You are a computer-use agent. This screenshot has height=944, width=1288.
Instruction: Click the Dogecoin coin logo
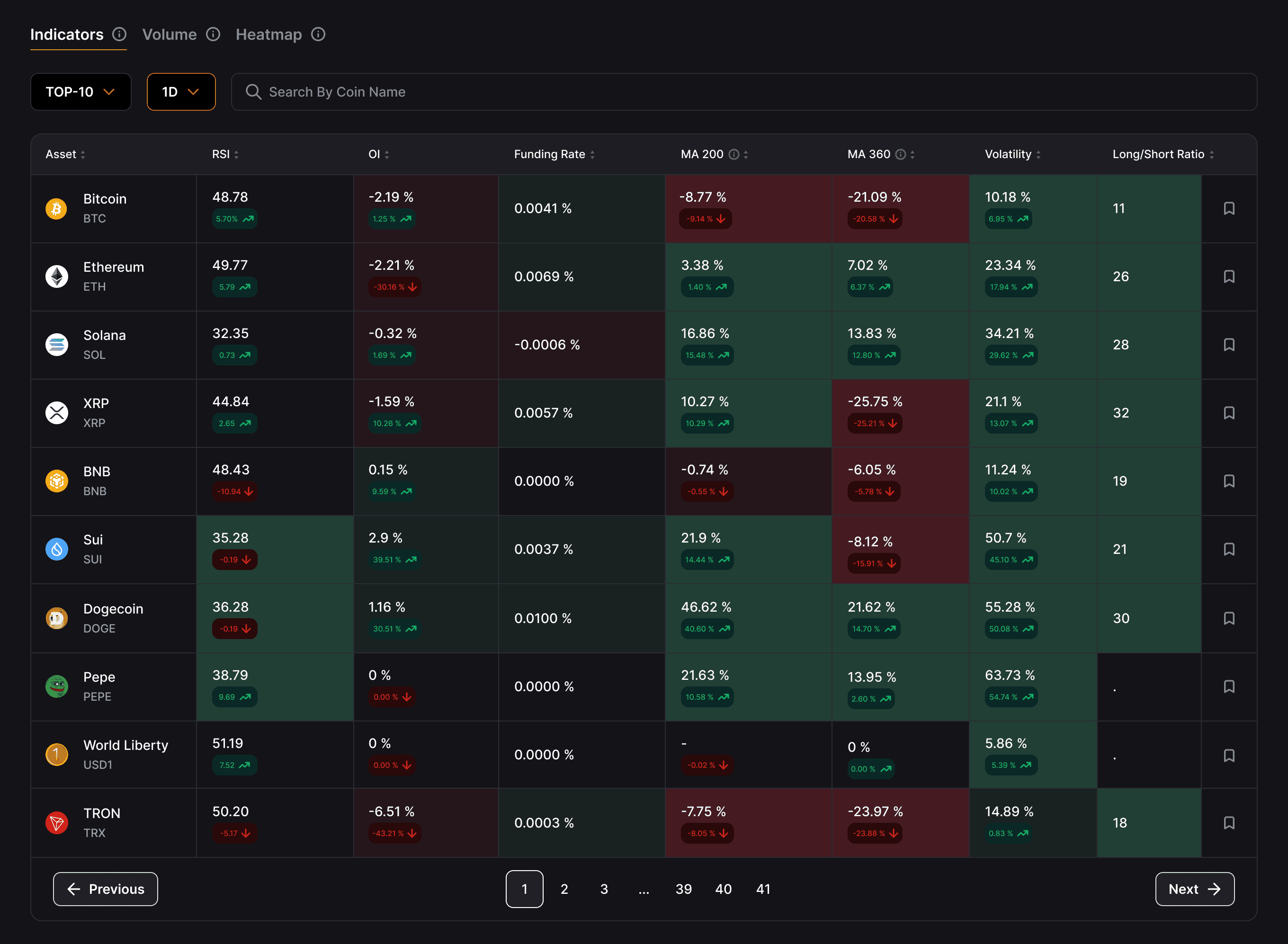(x=56, y=618)
